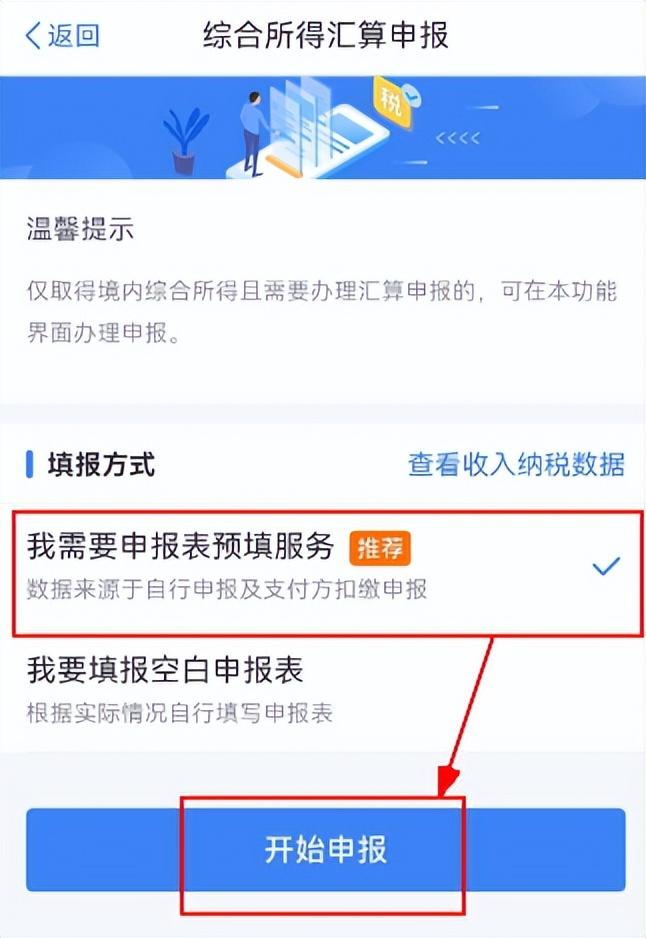
Task: Tap the "返回" back label
Action: [x=74, y=36]
